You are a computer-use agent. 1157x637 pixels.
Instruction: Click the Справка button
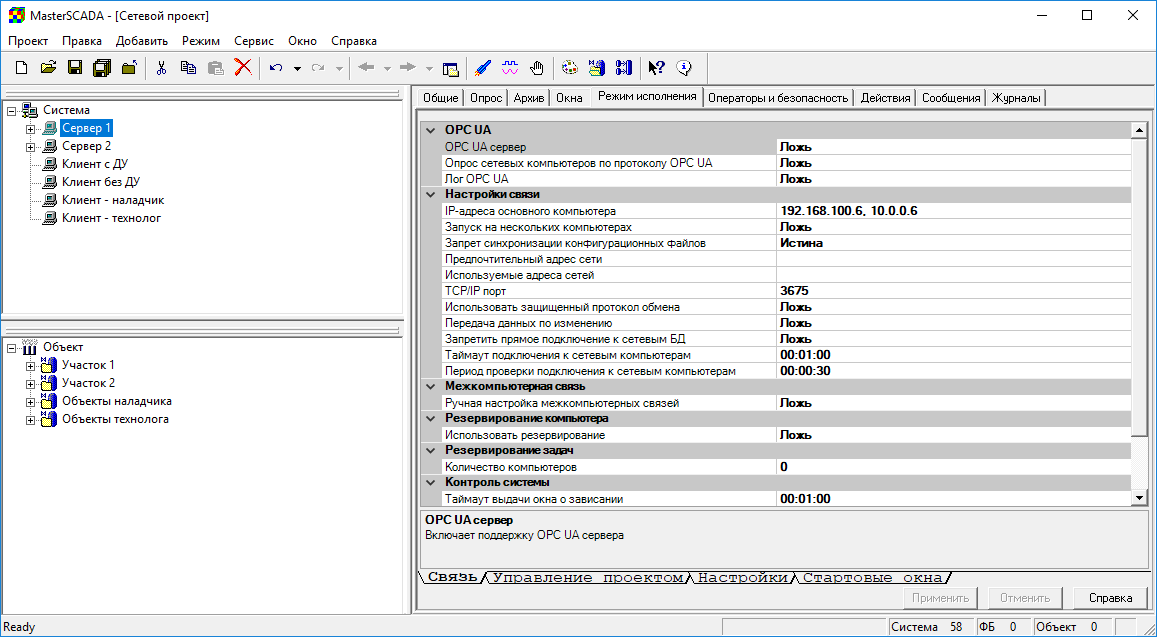coord(1111,598)
